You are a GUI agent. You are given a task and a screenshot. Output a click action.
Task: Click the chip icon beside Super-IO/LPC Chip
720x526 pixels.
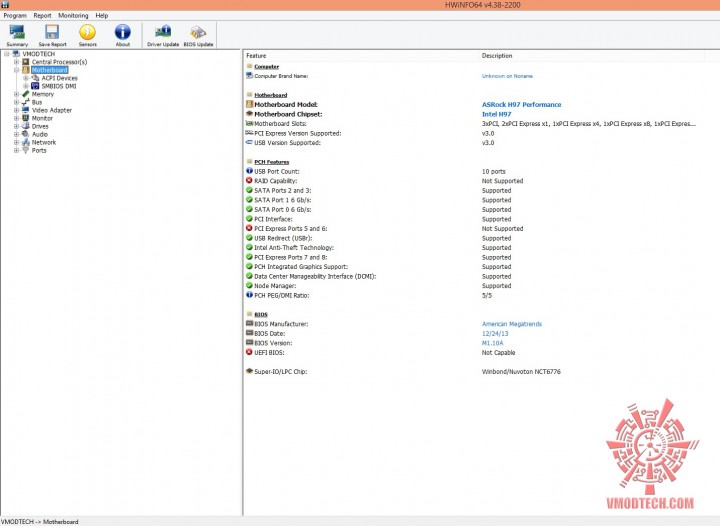[249, 371]
